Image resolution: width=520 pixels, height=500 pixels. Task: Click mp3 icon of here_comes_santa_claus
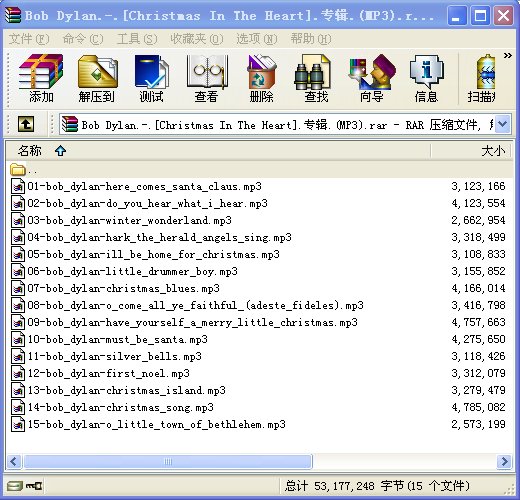(18, 186)
